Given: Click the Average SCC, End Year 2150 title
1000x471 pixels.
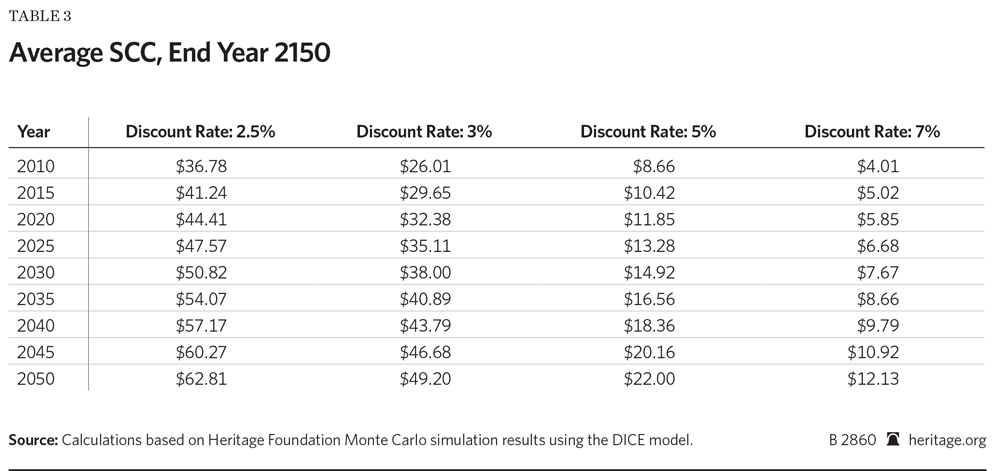Looking at the screenshot, I should click(169, 53).
